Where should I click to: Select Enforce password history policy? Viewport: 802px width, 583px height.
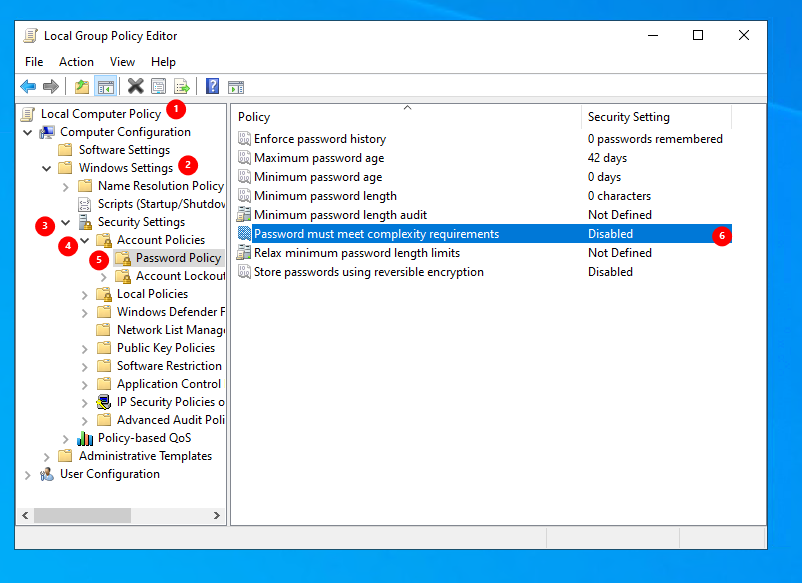319,139
